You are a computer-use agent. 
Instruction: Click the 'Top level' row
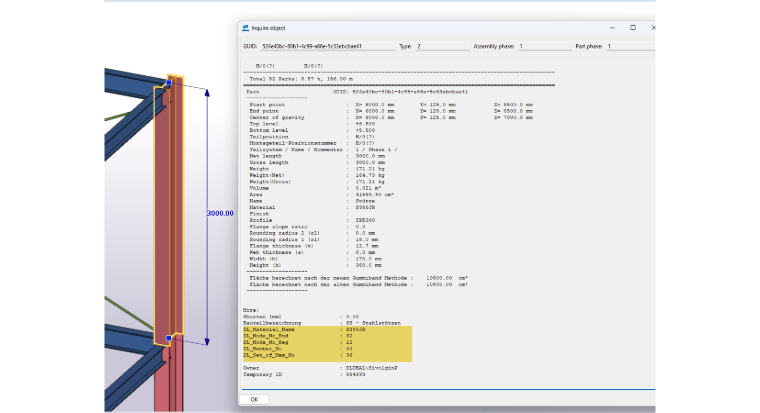click(312, 124)
